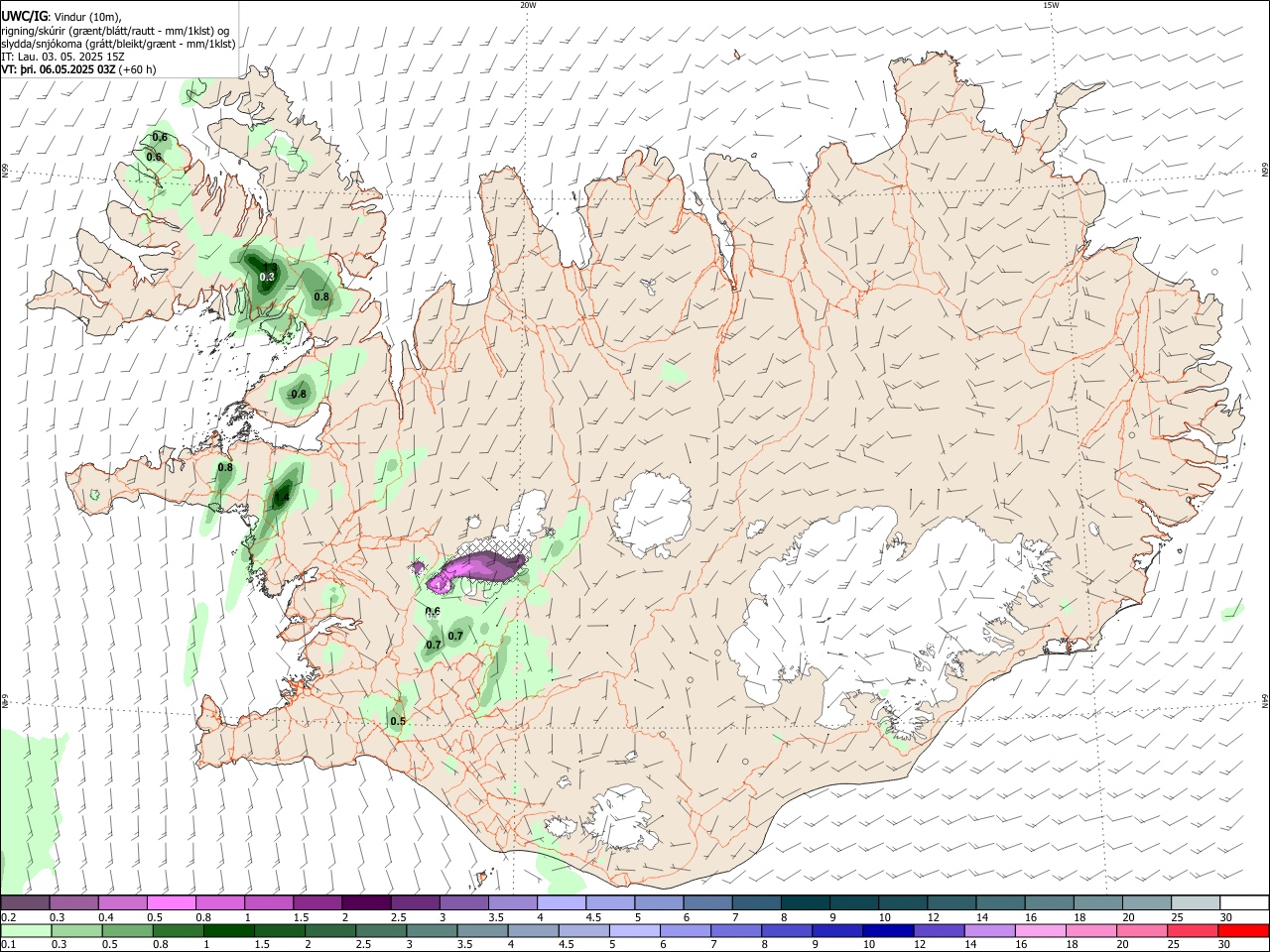Select the dusky purple 0.2 snow legend swatch

(25, 903)
